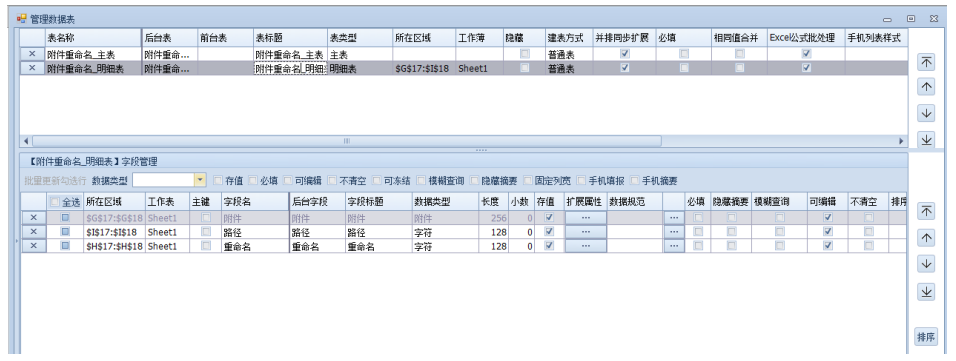Toggle 可编辑 checkbox for 重命名 field
The height and width of the screenshot is (361, 956).
point(827,245)
